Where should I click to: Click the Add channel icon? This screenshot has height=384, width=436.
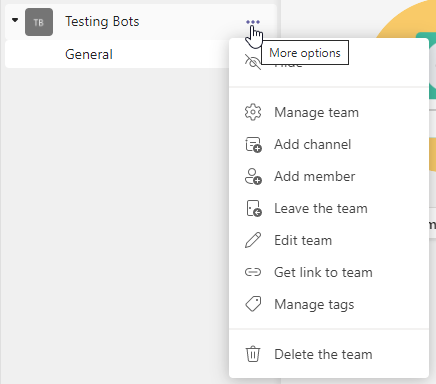pos(253,144)
